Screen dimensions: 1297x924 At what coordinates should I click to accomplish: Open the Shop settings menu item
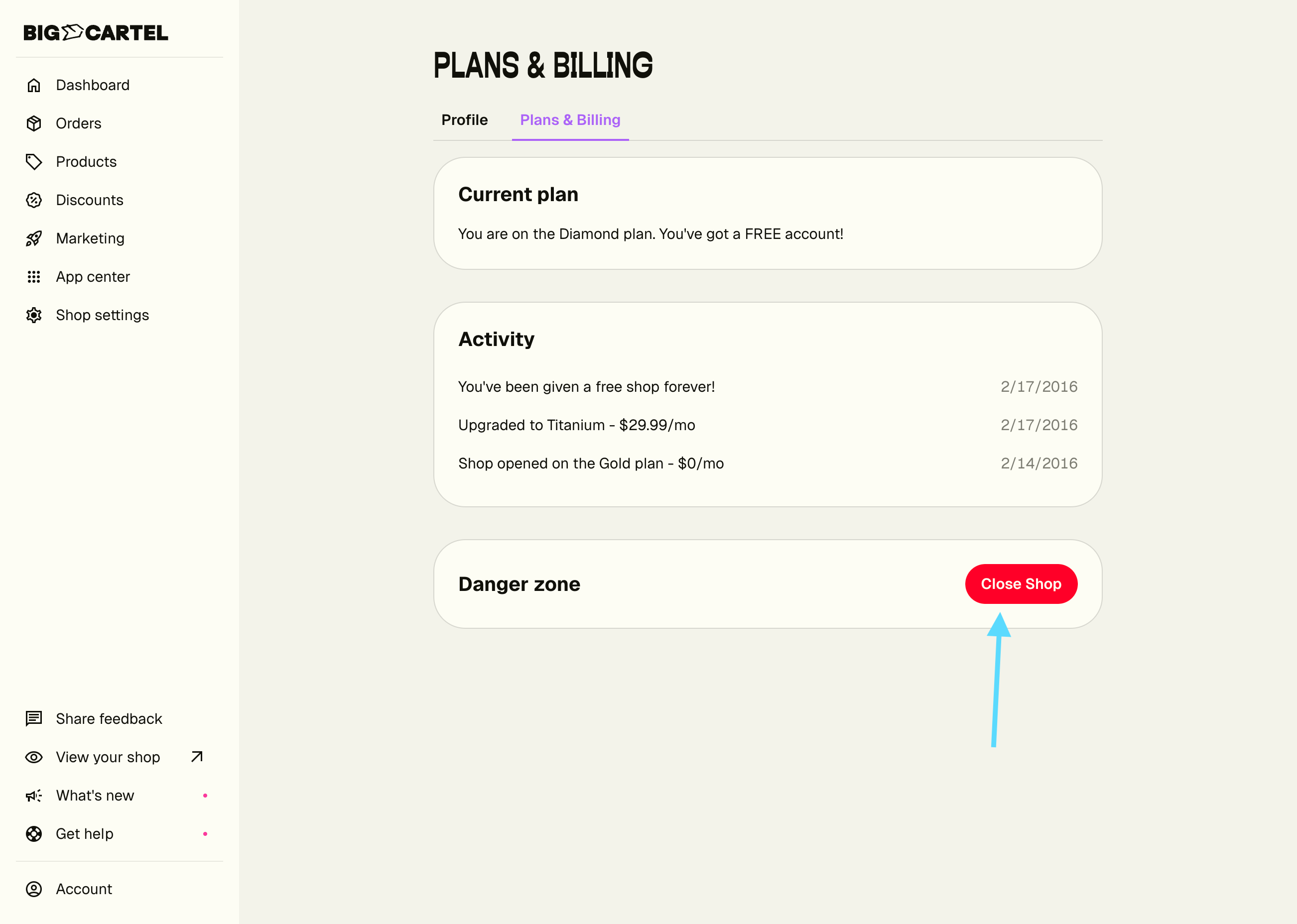103,315
